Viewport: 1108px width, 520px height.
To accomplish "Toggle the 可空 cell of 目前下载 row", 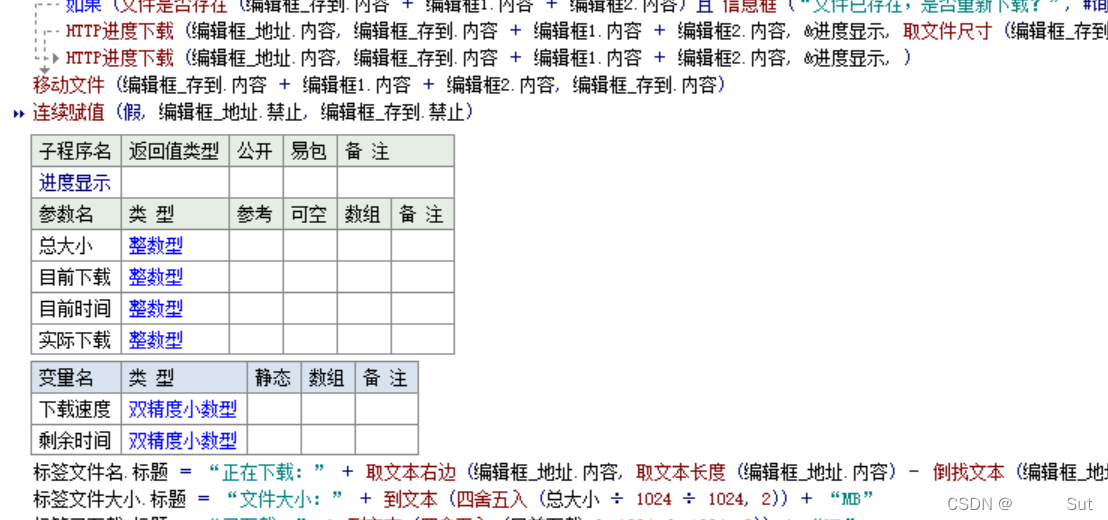I will [310, 277].
